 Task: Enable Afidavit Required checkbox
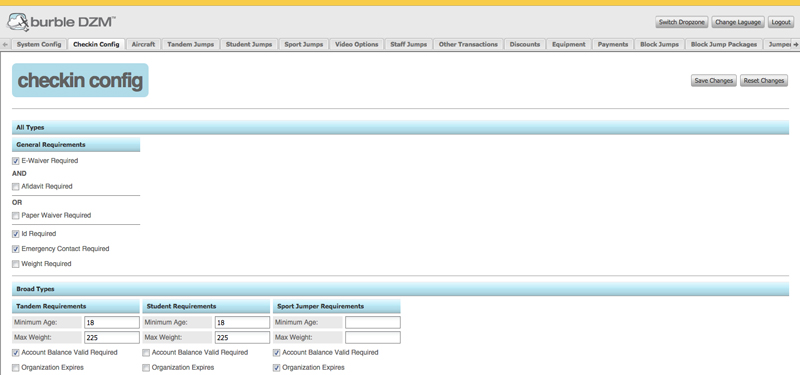pos(16,187)
